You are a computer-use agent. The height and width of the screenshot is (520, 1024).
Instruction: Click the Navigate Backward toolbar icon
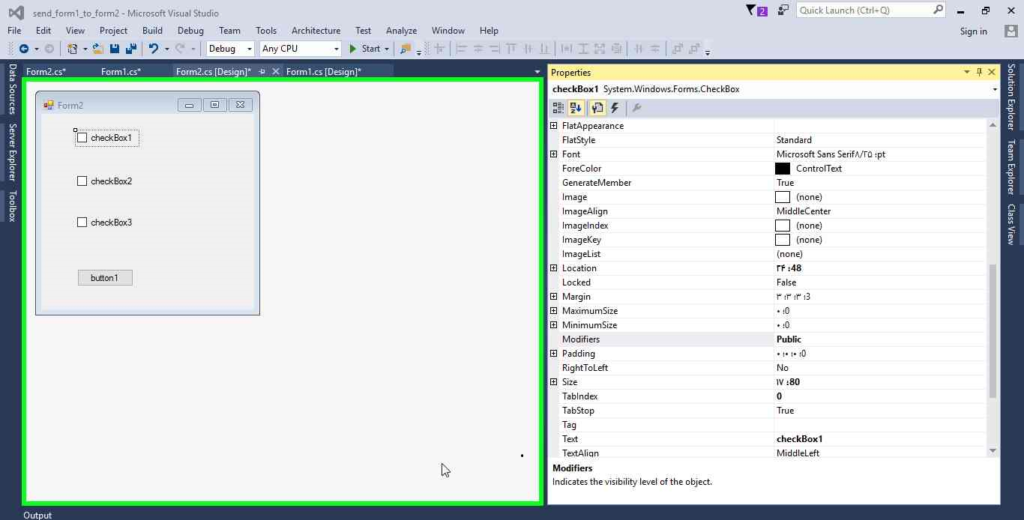click(x=24, y=48)
